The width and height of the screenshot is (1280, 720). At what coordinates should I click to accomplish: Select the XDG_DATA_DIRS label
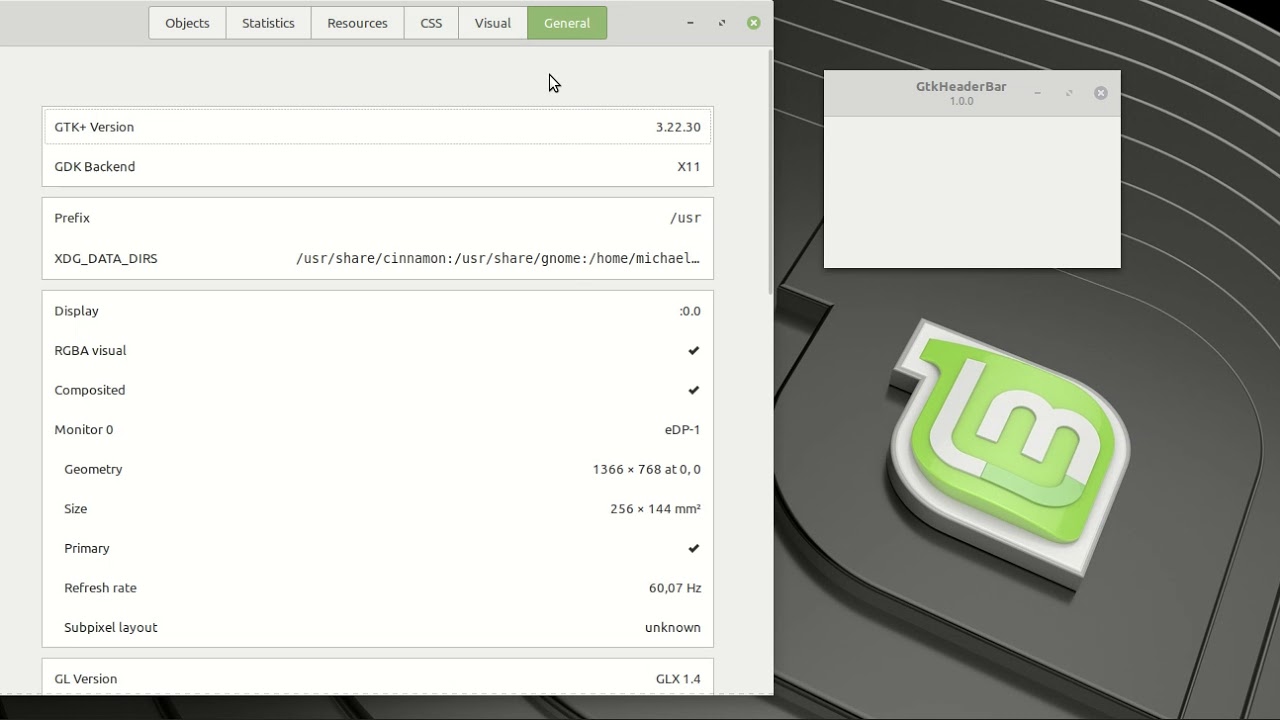tap(106, 258)
